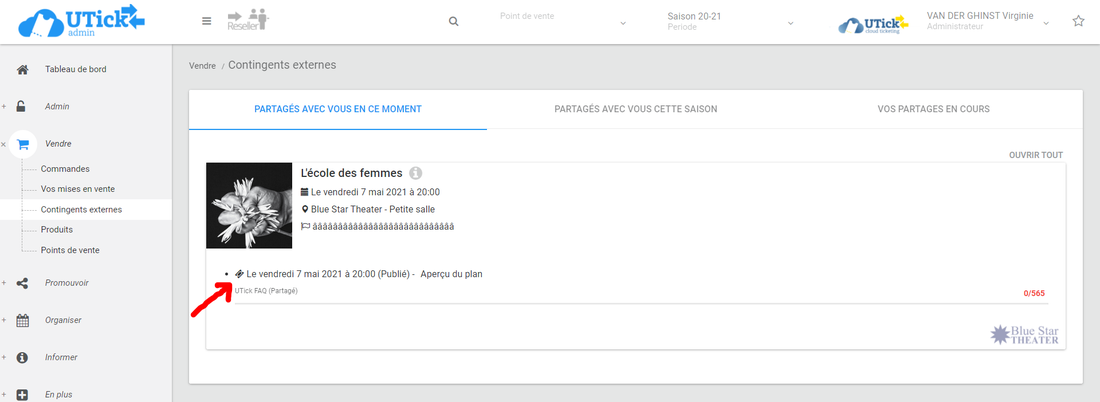Screen dimensions: 1100x402
Task: Select Commandes in the sidebar
Action: (65, 169)
